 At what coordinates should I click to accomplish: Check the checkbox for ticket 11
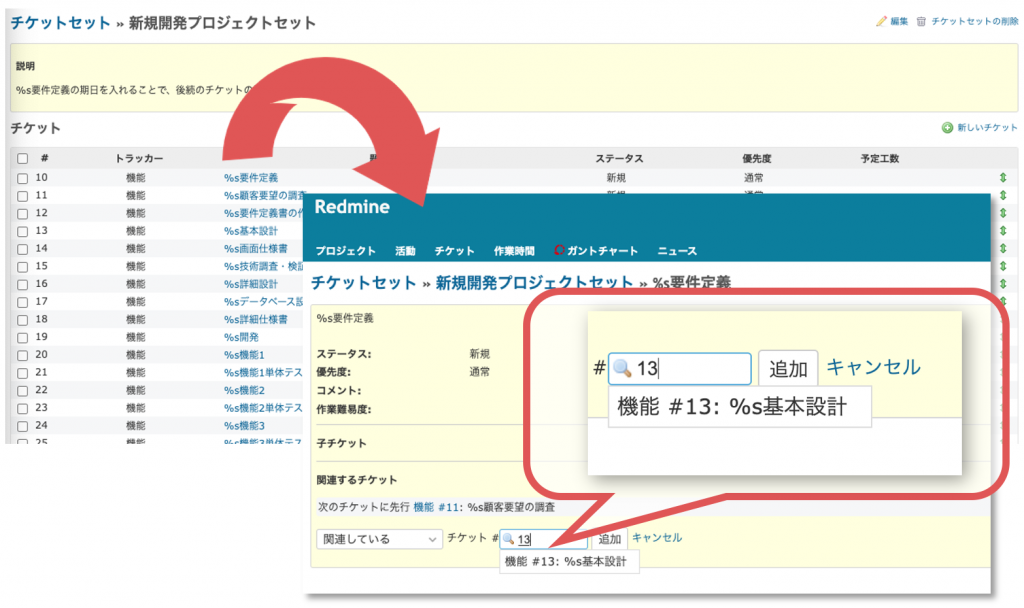click(23, 196)
